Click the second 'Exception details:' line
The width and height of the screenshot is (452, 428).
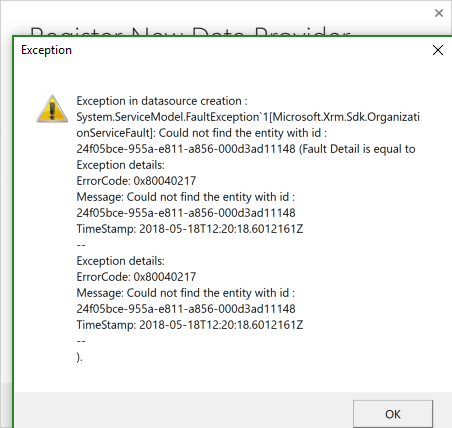tap(120, 261)
